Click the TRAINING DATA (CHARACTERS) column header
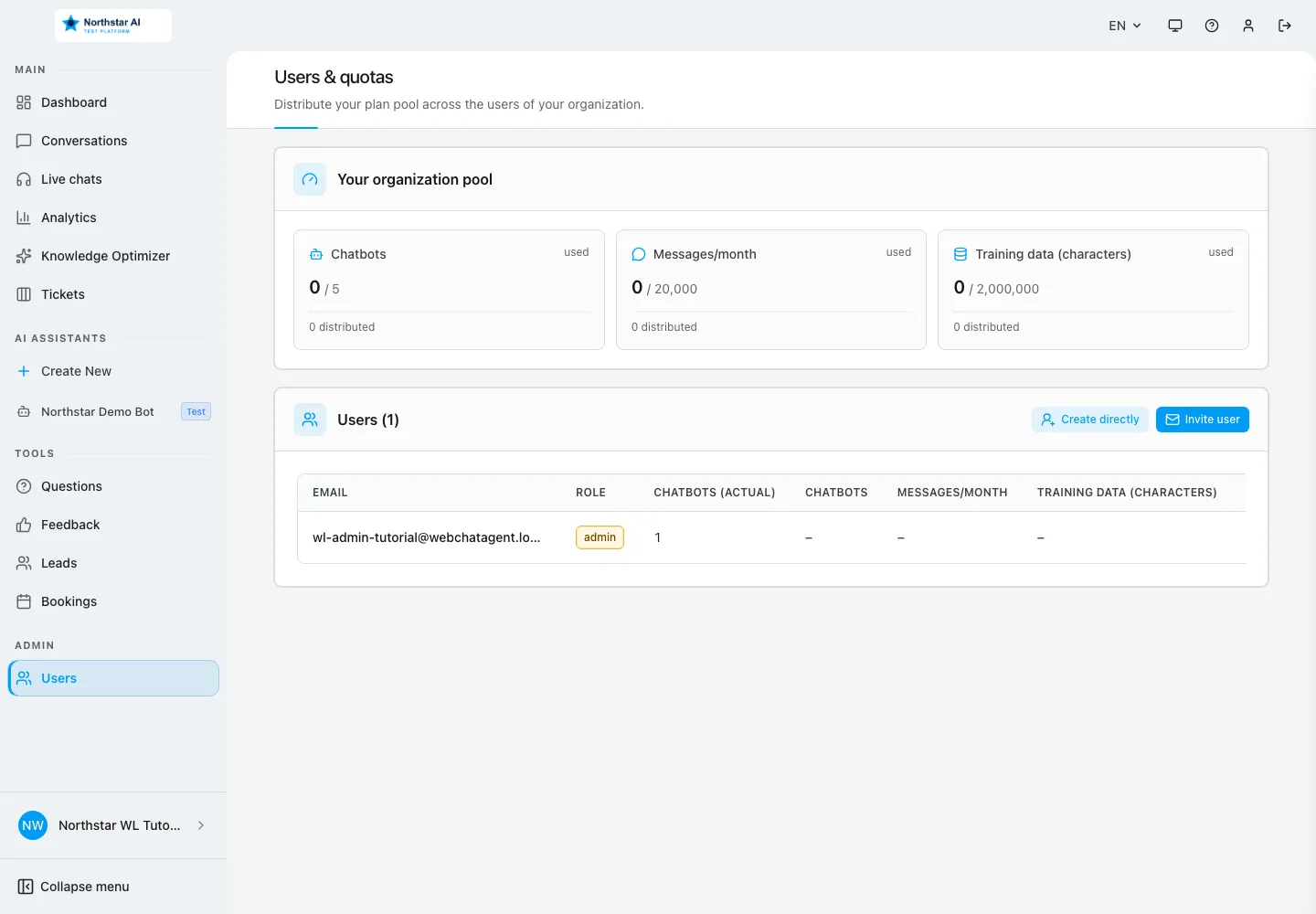Image resolution: width=1316 pixels, height=914 pixels. 1127,493
